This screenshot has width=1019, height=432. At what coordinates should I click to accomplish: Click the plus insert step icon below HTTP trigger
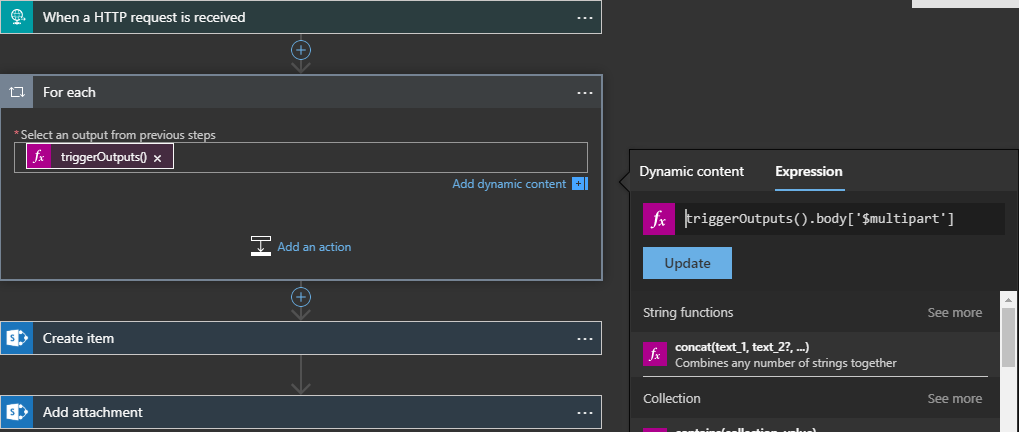pos(301,49)
